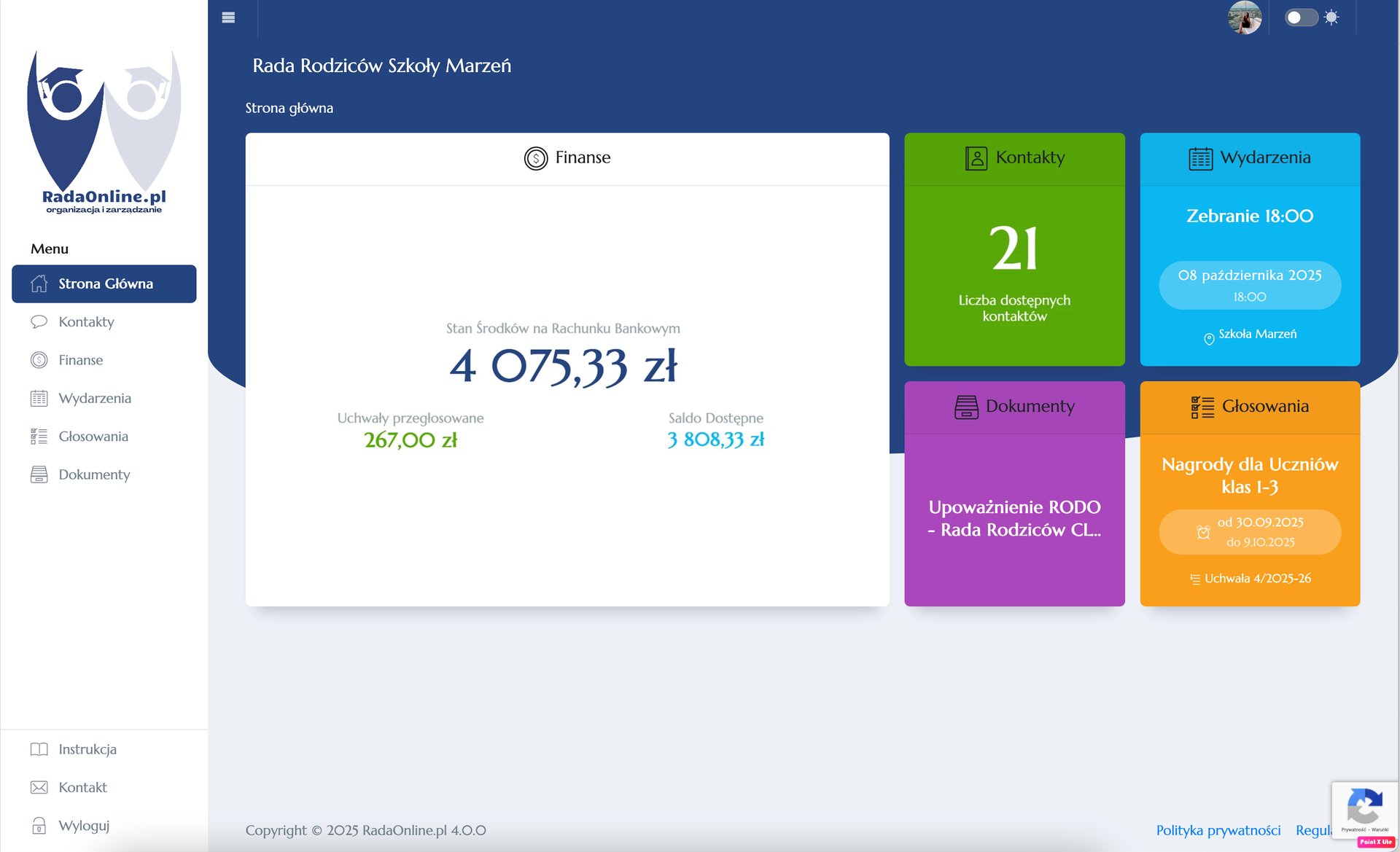
Task: Open the Kontakty green card header
Action: click(1014, 158)
